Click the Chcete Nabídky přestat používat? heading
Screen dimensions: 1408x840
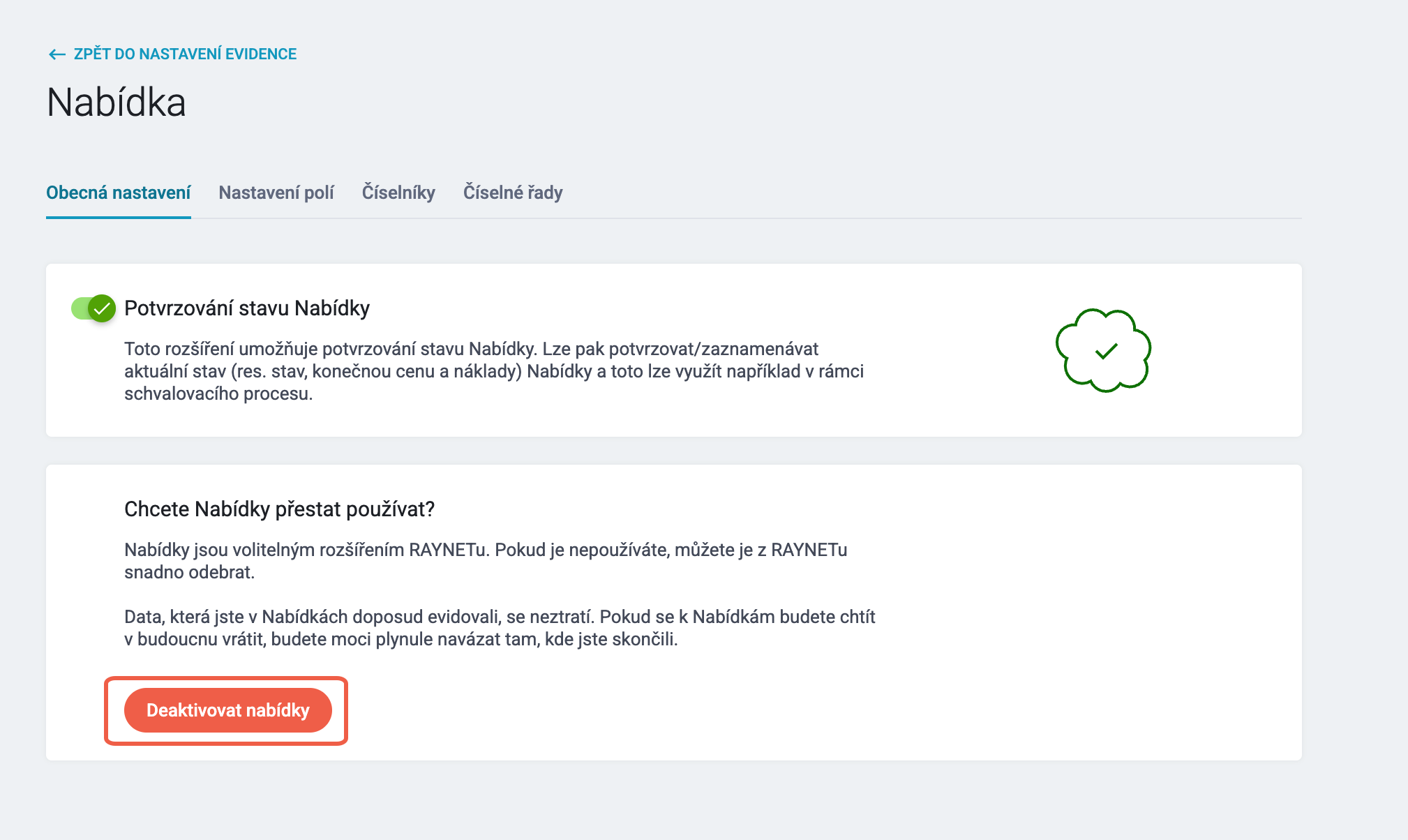(x=279, y=509)
